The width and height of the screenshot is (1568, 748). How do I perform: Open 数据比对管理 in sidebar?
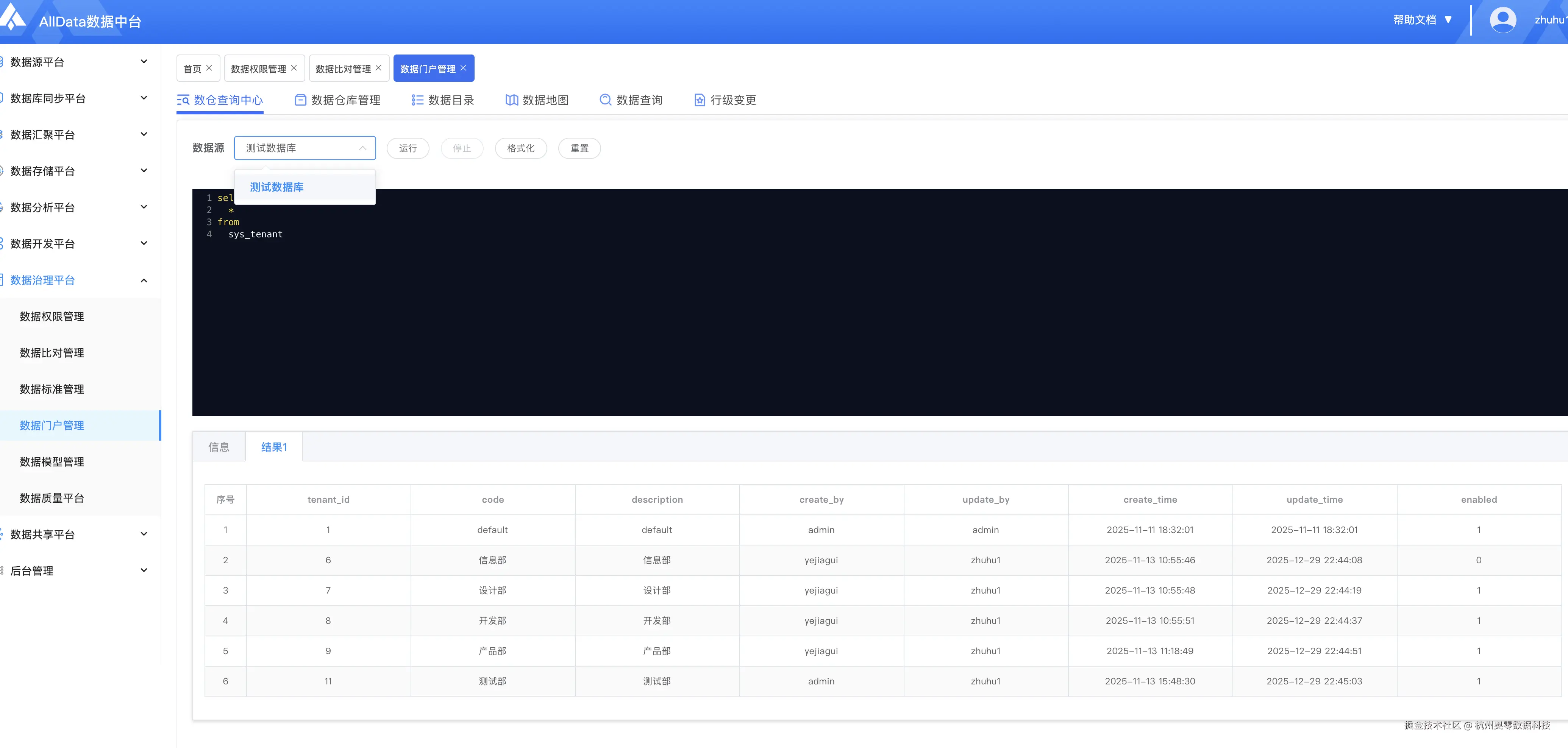[x=80, y=353]
